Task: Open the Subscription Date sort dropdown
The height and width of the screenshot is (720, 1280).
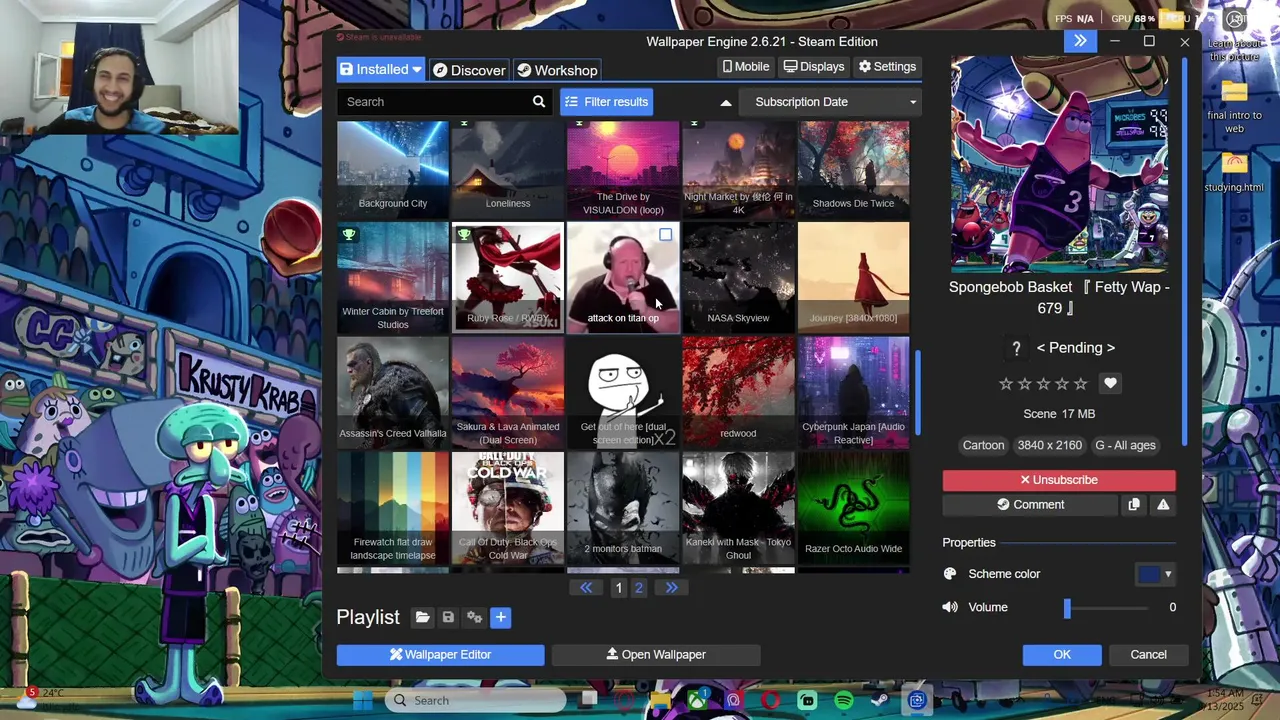Action: [x=828, y=102]
